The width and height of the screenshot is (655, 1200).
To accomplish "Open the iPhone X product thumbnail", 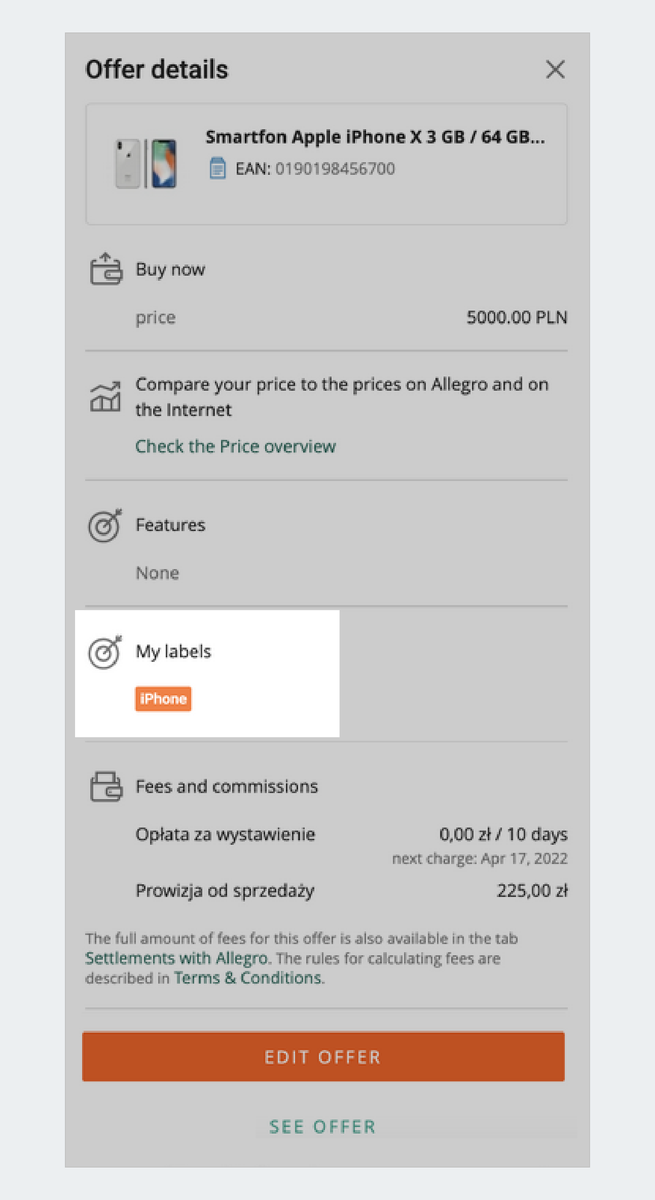I will pyautogui.click(x=145, y=164).
